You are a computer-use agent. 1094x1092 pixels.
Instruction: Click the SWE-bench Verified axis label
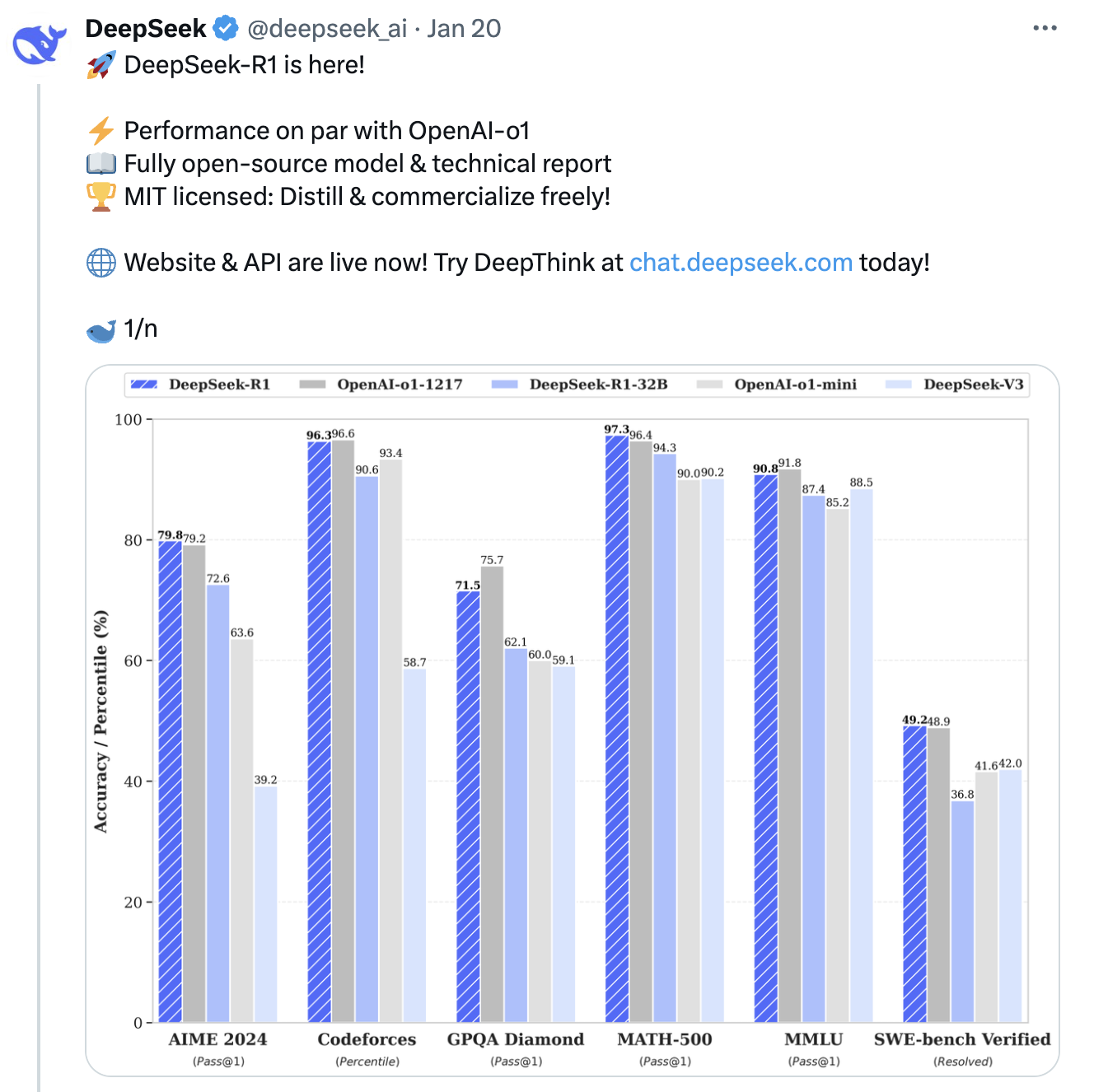coord(962,1039)
